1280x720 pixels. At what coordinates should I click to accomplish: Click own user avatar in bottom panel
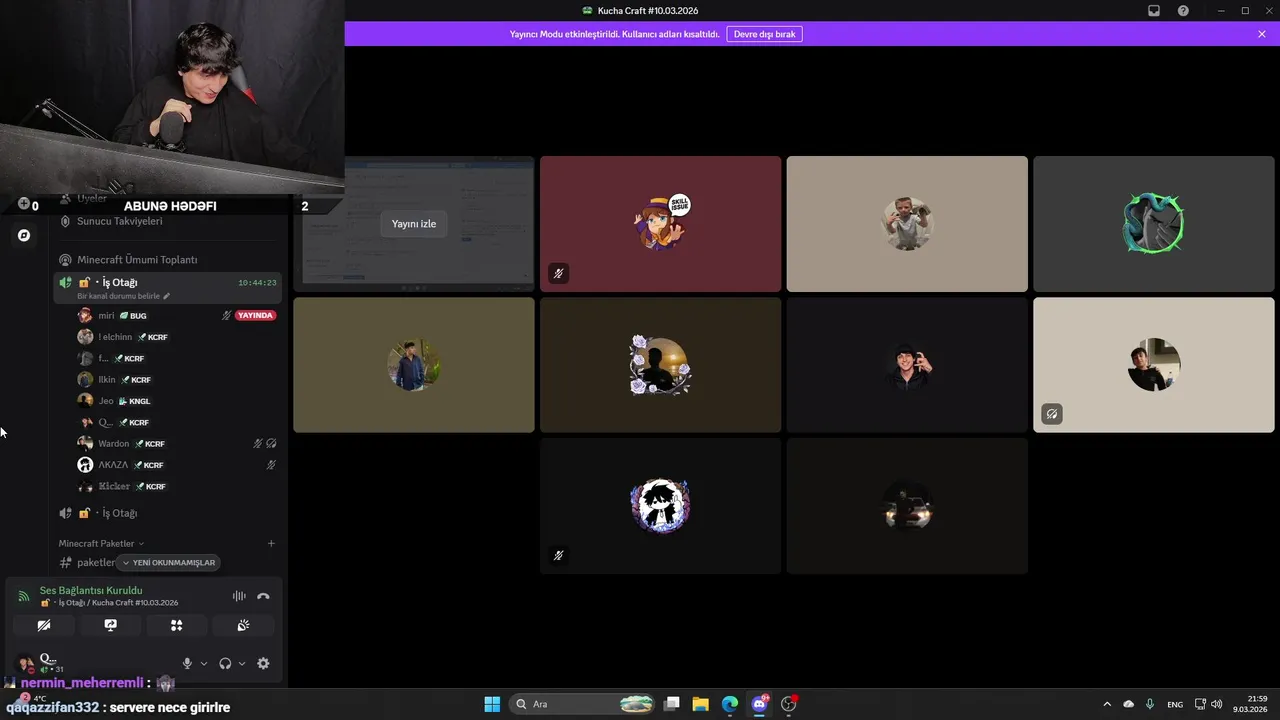25,663
